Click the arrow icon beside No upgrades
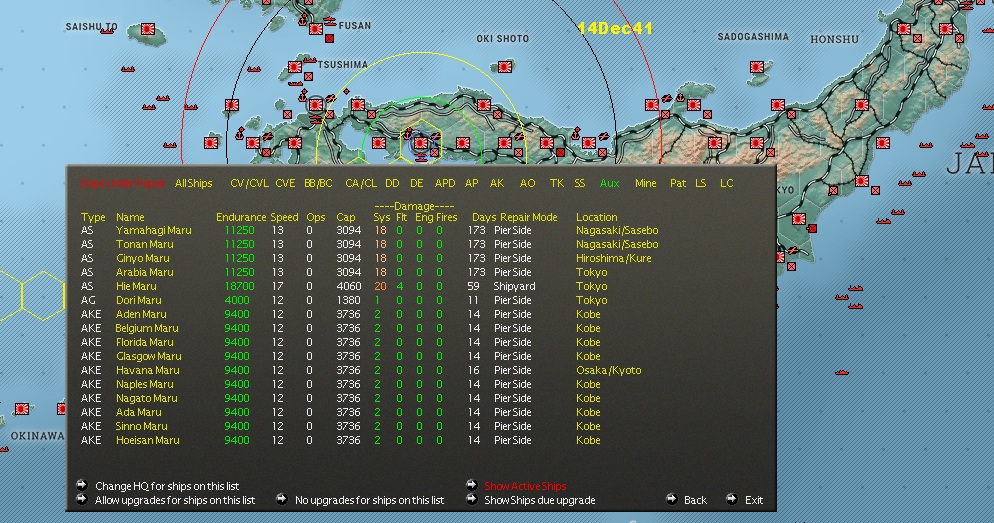The image size is (994, 523). (282, 499)
